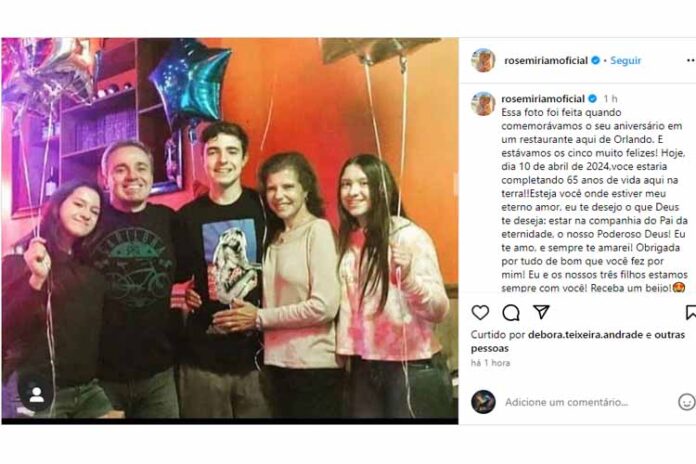Open comments with the speech bubble icon
Viewport: 696px width, 464px height.
pos(511,313)
